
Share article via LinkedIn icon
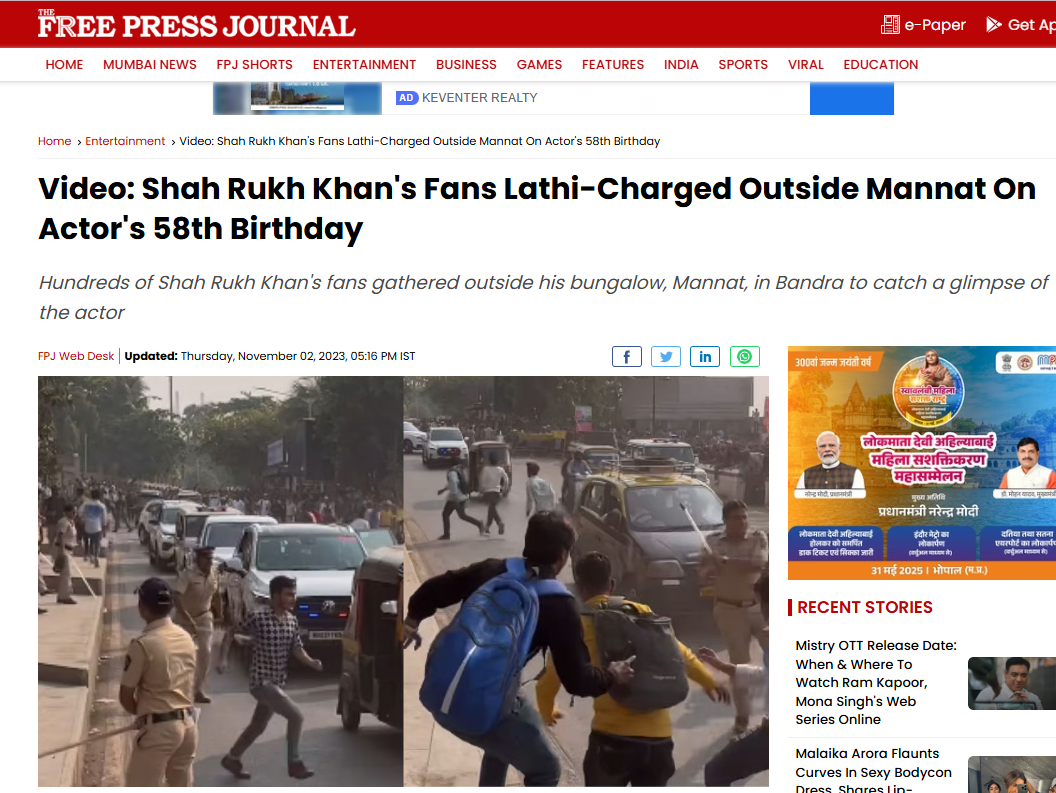(704, 356)
